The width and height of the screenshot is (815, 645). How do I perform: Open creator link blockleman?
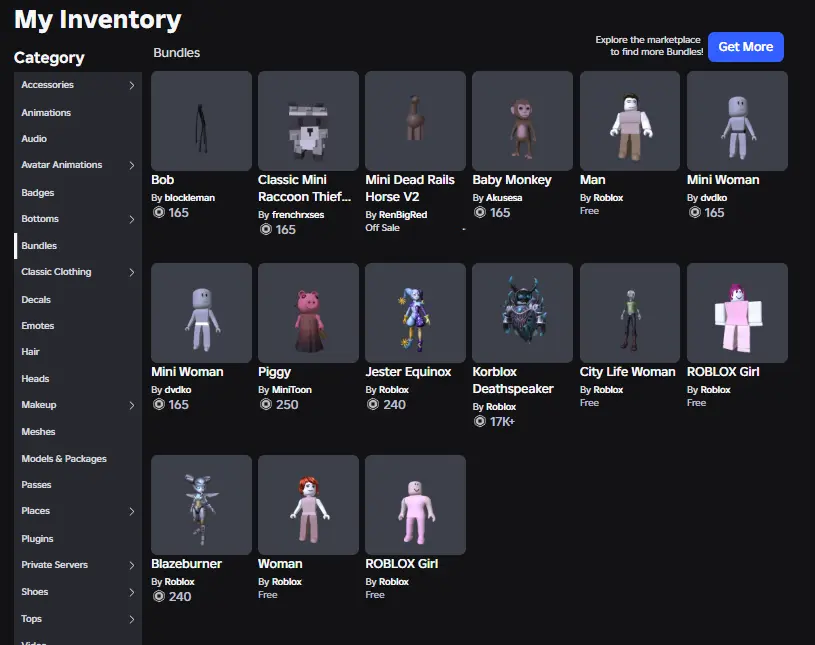[x=189, y=198]
